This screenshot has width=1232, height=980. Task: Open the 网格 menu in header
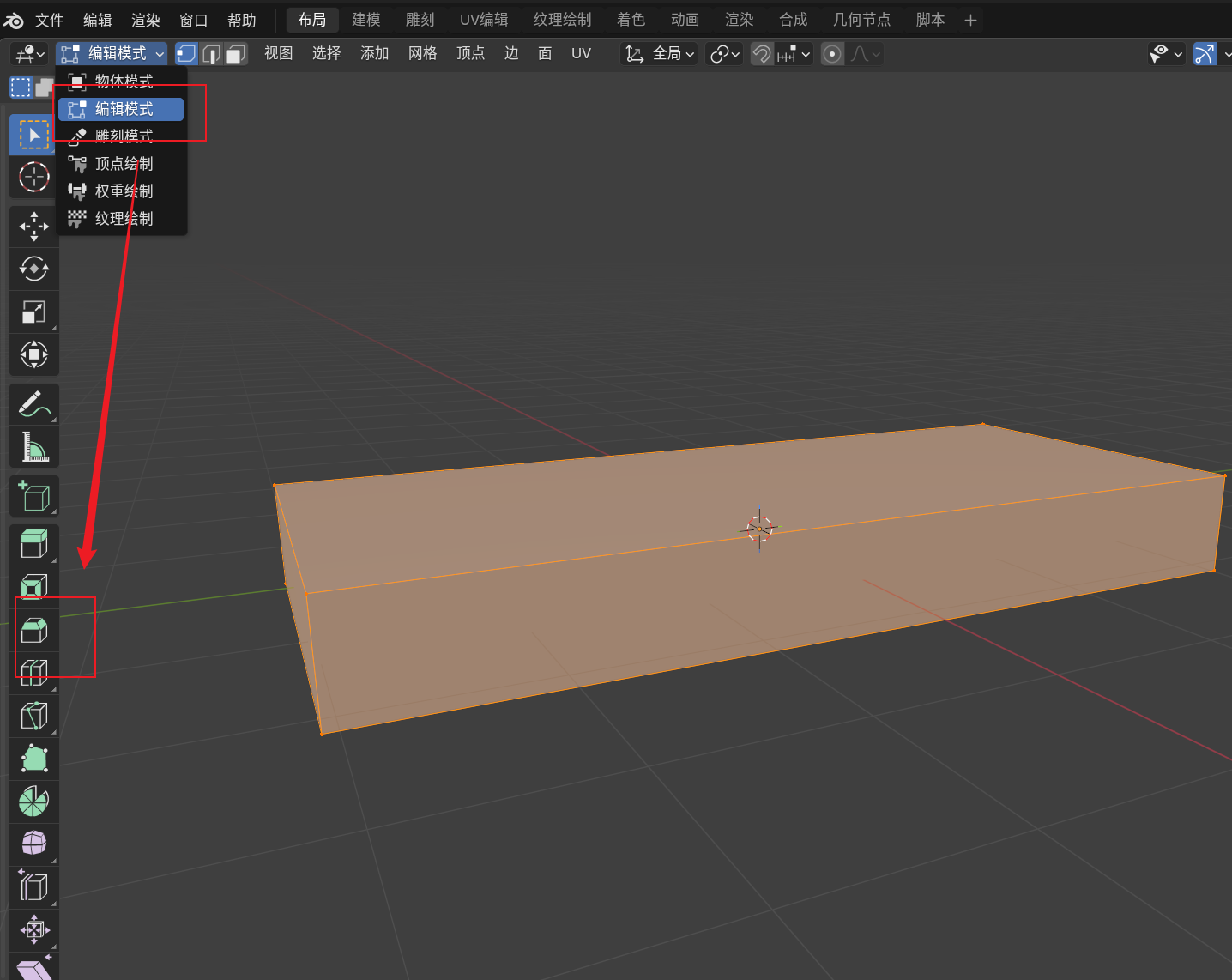[422, 54]
